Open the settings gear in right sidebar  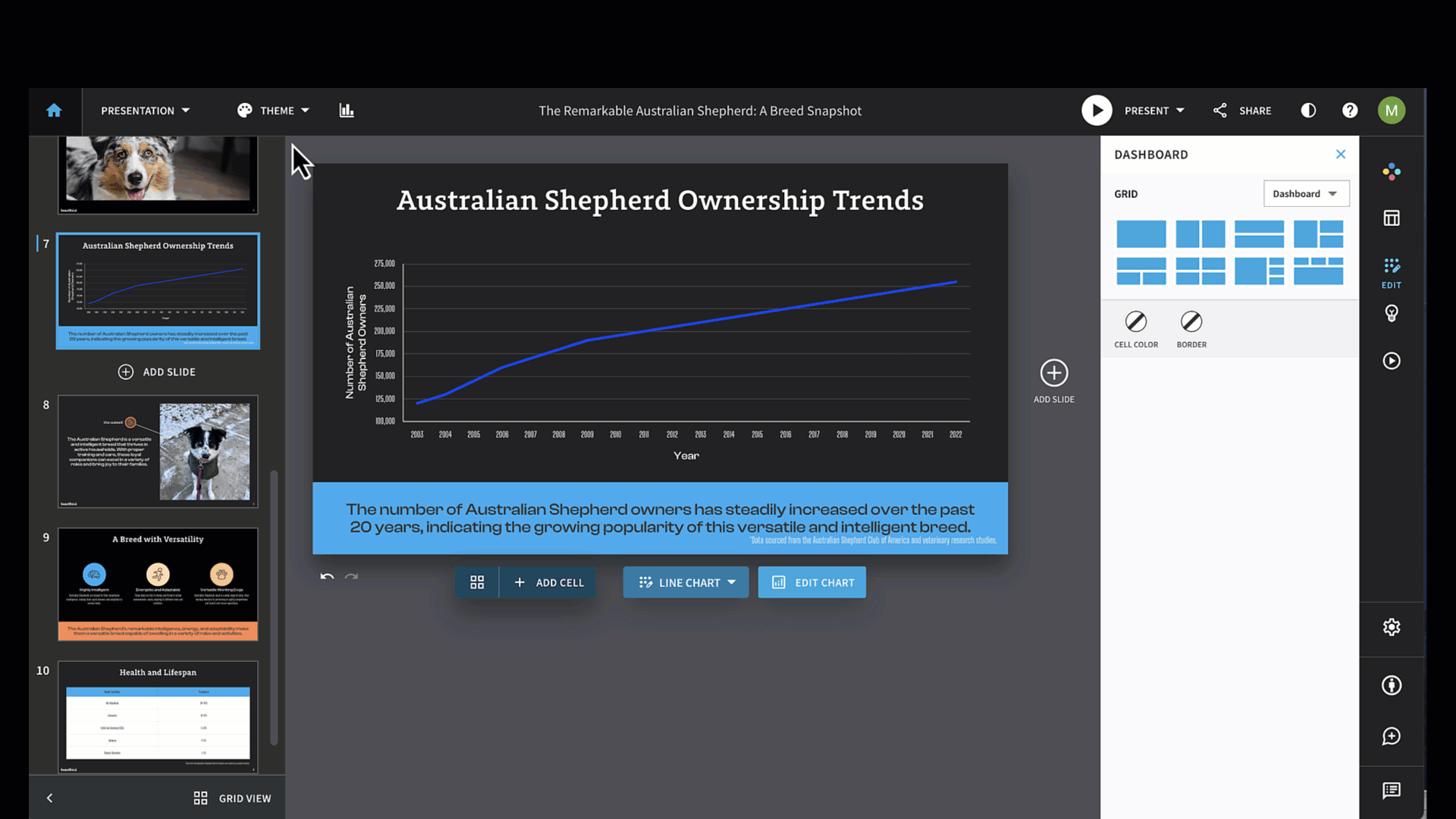click(x=1392, y=627)
